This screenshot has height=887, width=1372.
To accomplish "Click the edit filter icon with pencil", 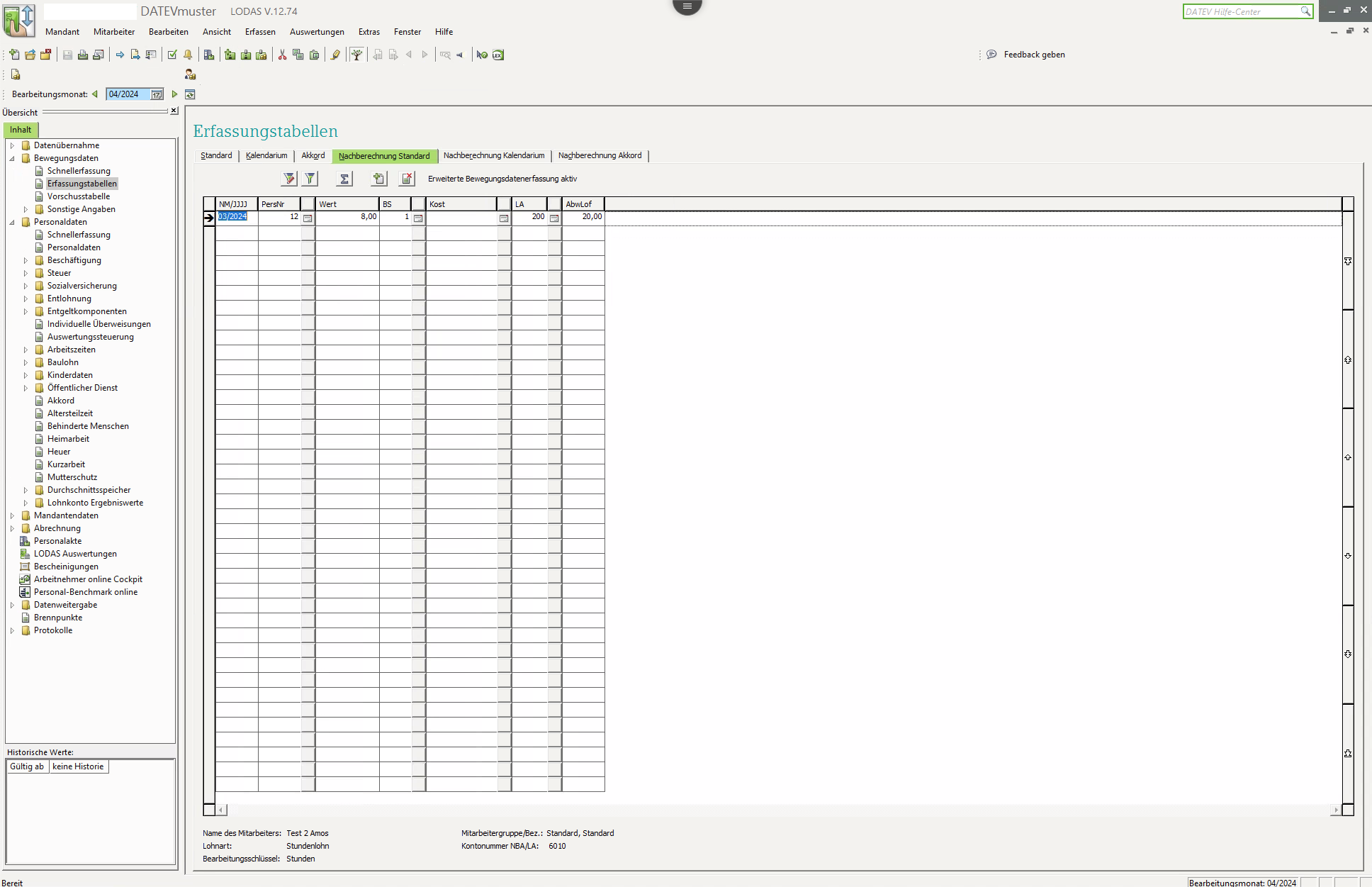I will click(289, 179).
